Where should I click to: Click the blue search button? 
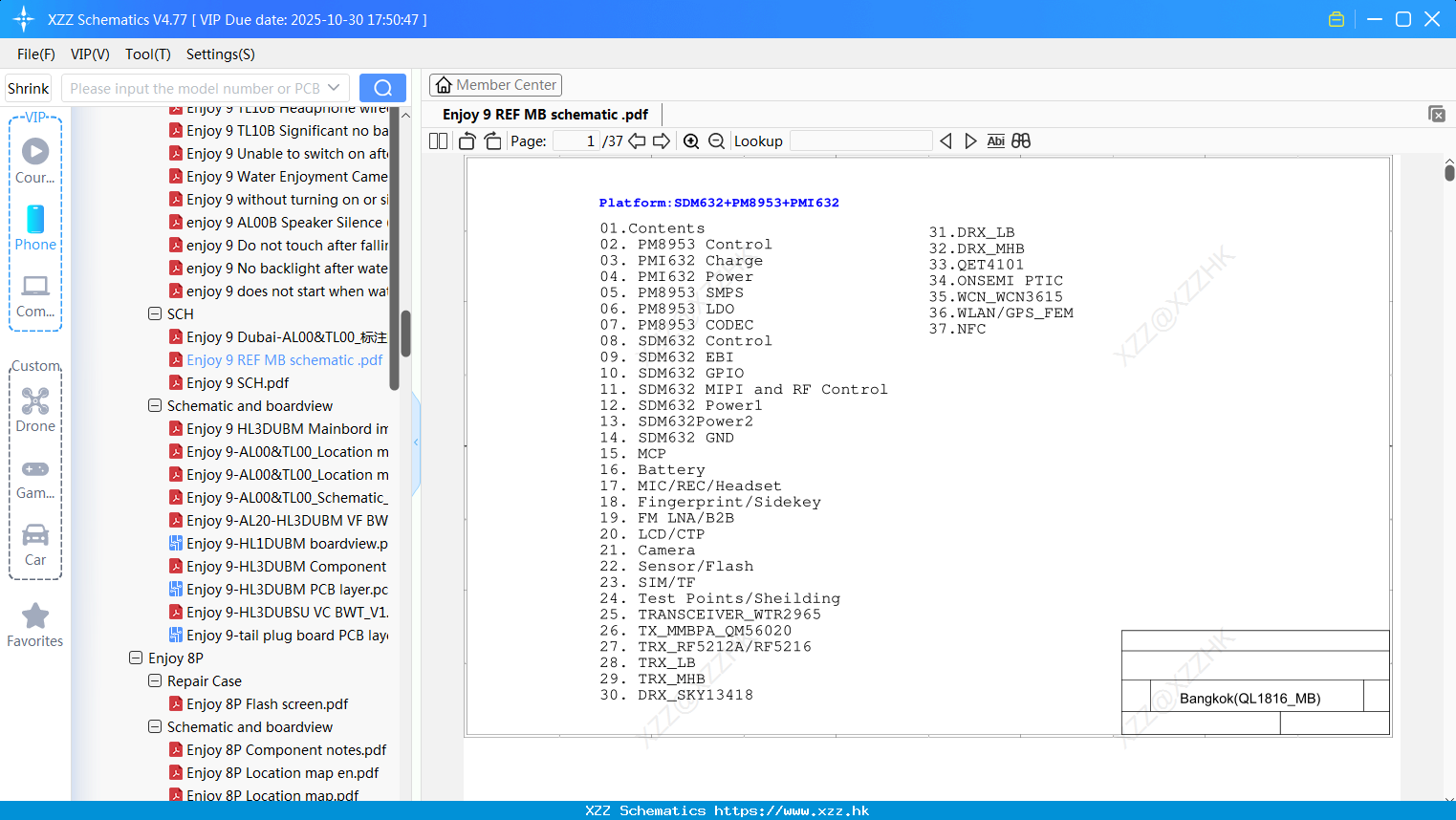tap(382, 88)
